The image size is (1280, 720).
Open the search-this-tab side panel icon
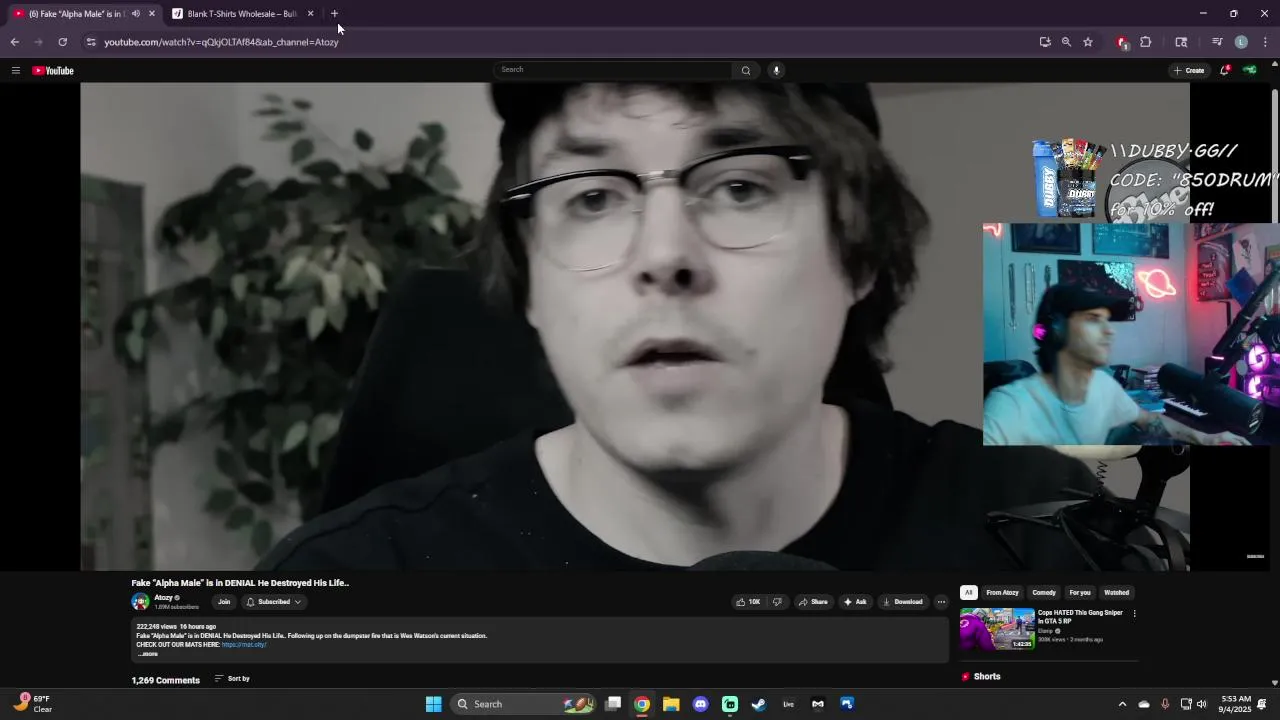pos(1181,42)
